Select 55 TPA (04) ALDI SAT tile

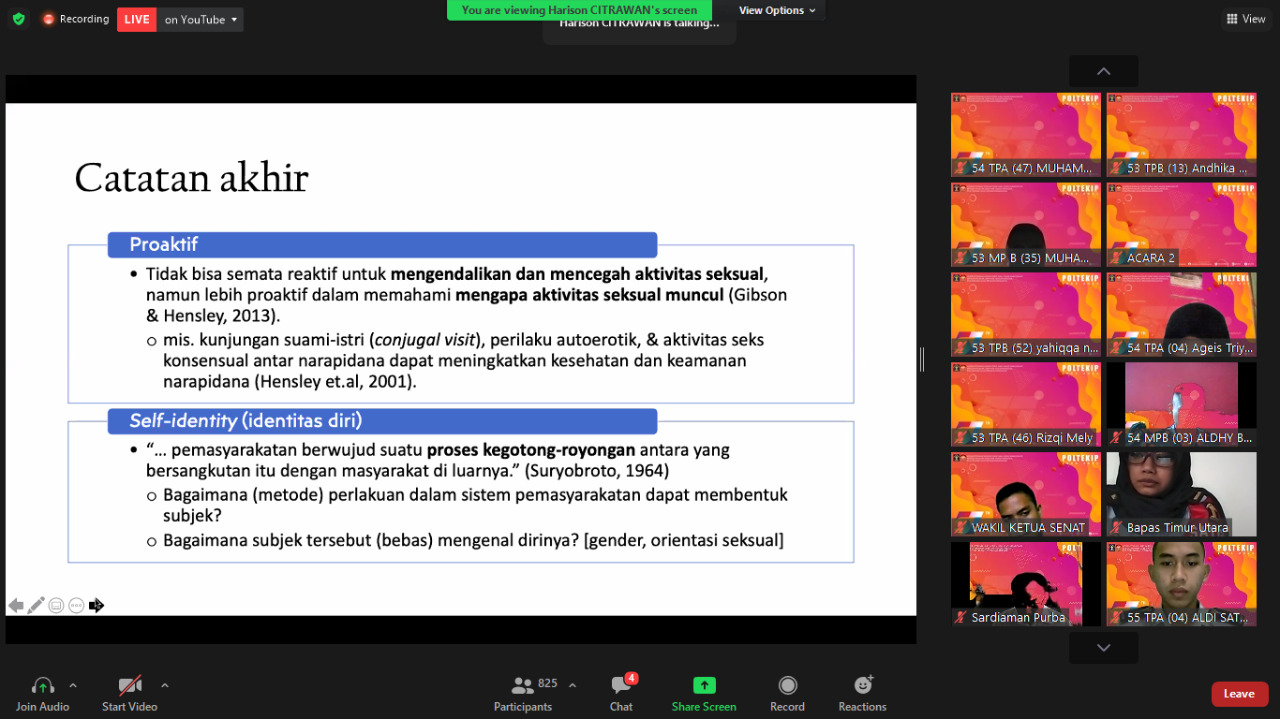tap(1181, 584)
